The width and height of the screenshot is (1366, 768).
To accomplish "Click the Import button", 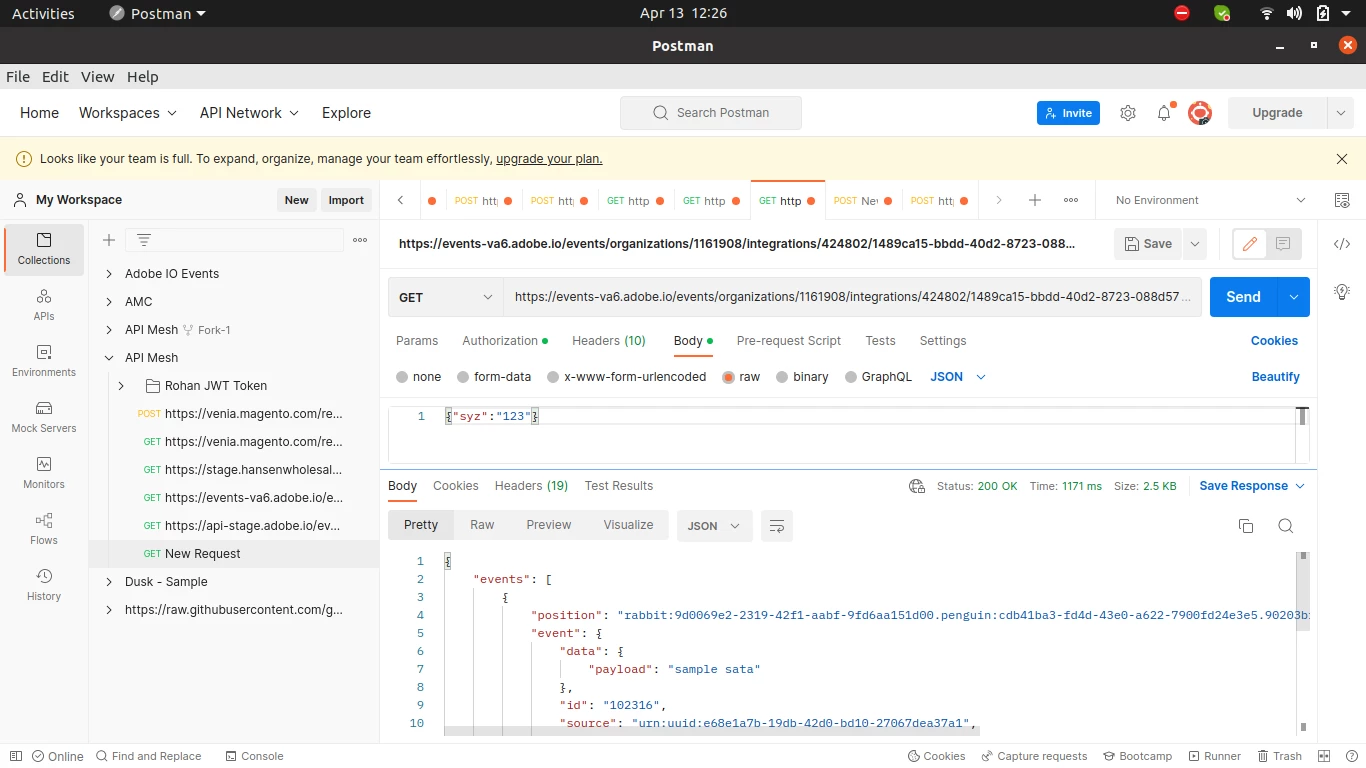I will 346,200.
